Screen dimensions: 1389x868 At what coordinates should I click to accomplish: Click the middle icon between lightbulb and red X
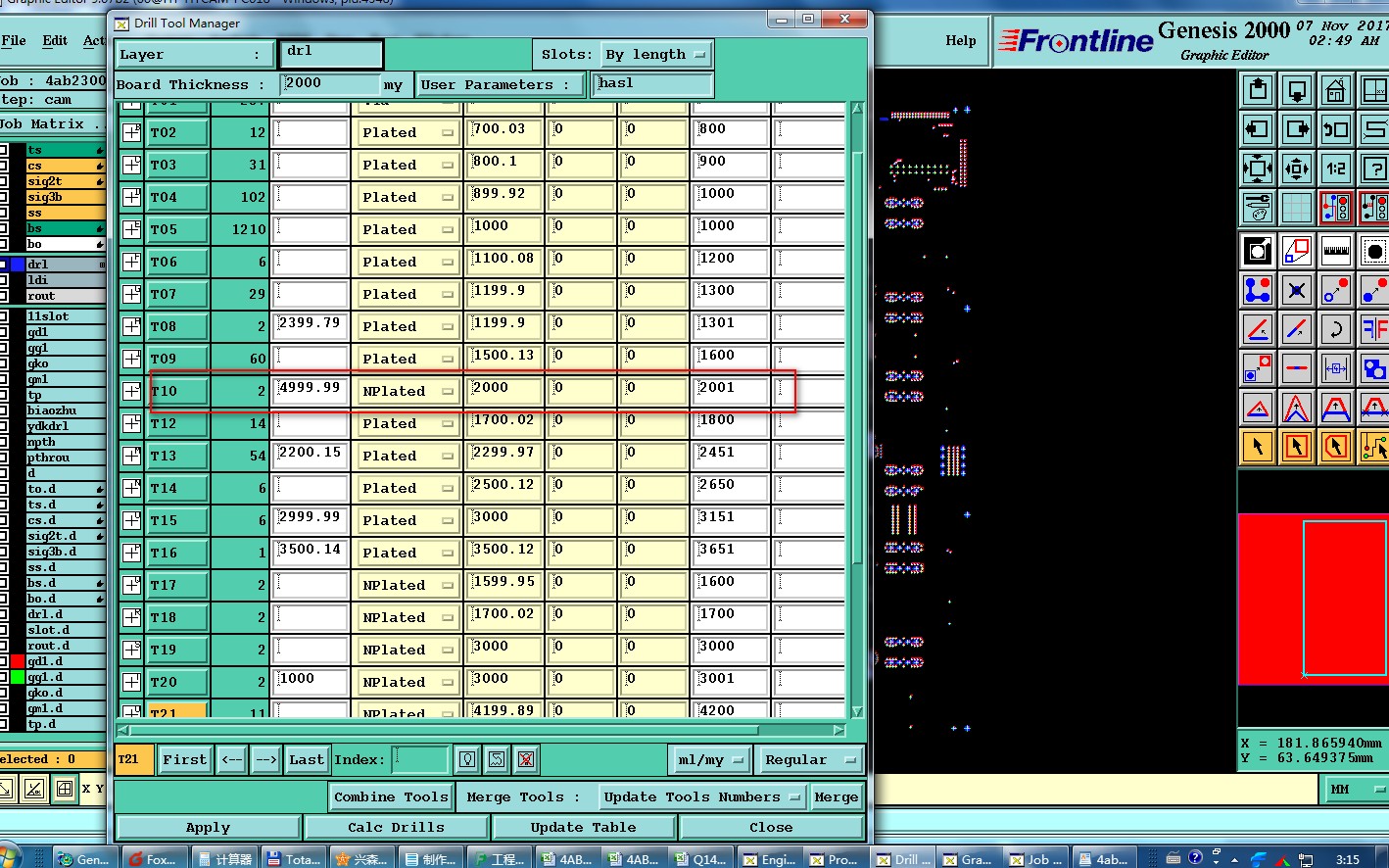(x=497, y=759)
